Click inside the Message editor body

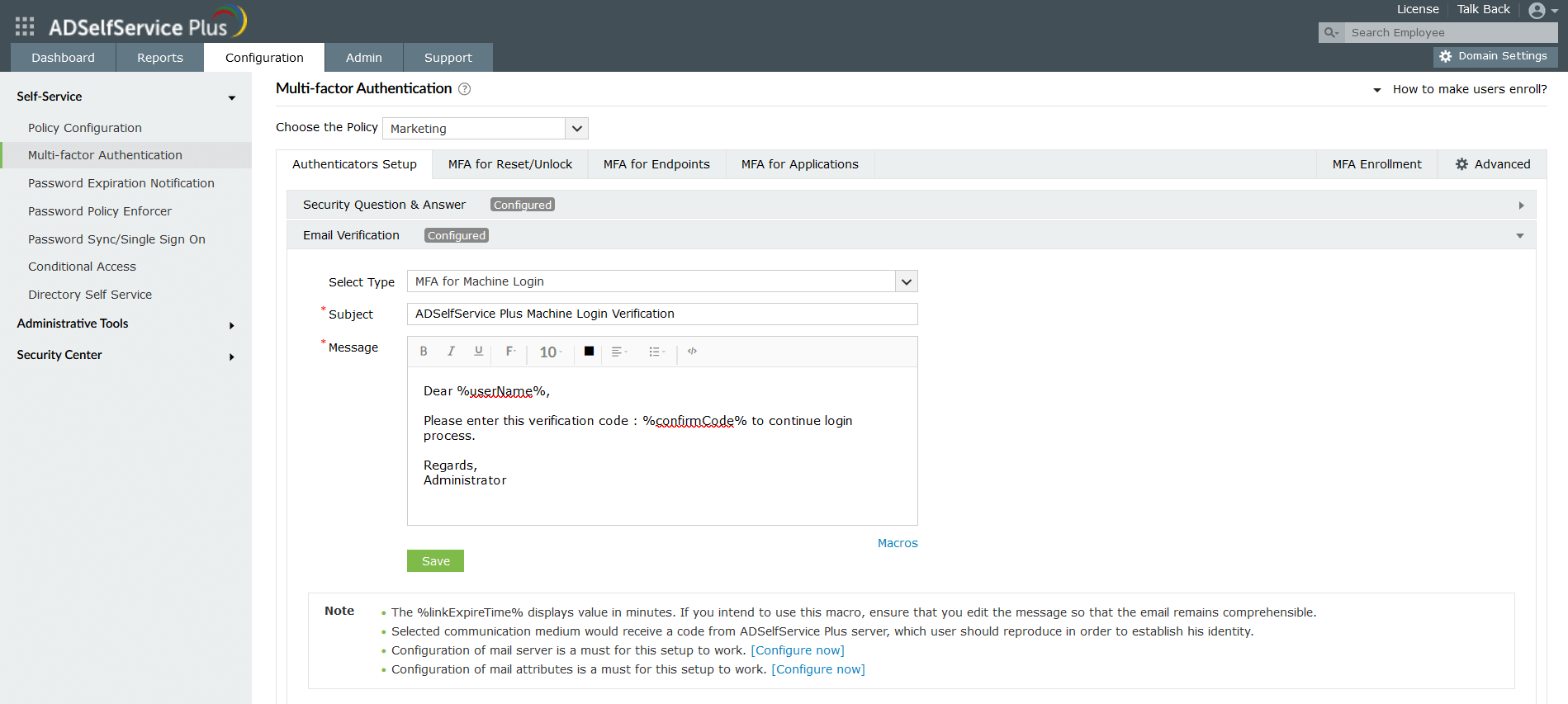point(662,446)
